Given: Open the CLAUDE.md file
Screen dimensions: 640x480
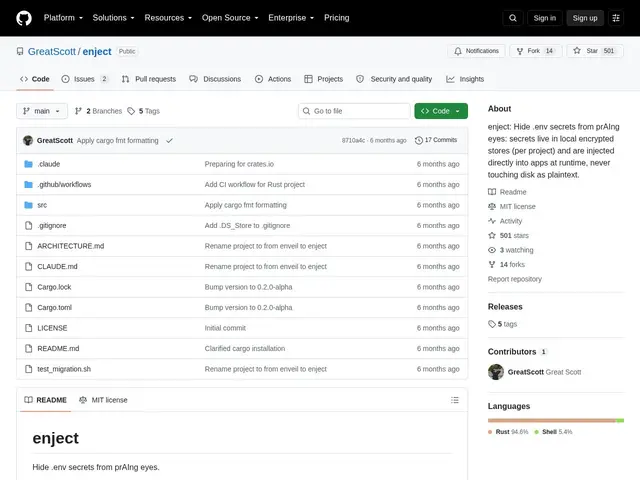Looking at the screenshot, I should pos(57,267).
